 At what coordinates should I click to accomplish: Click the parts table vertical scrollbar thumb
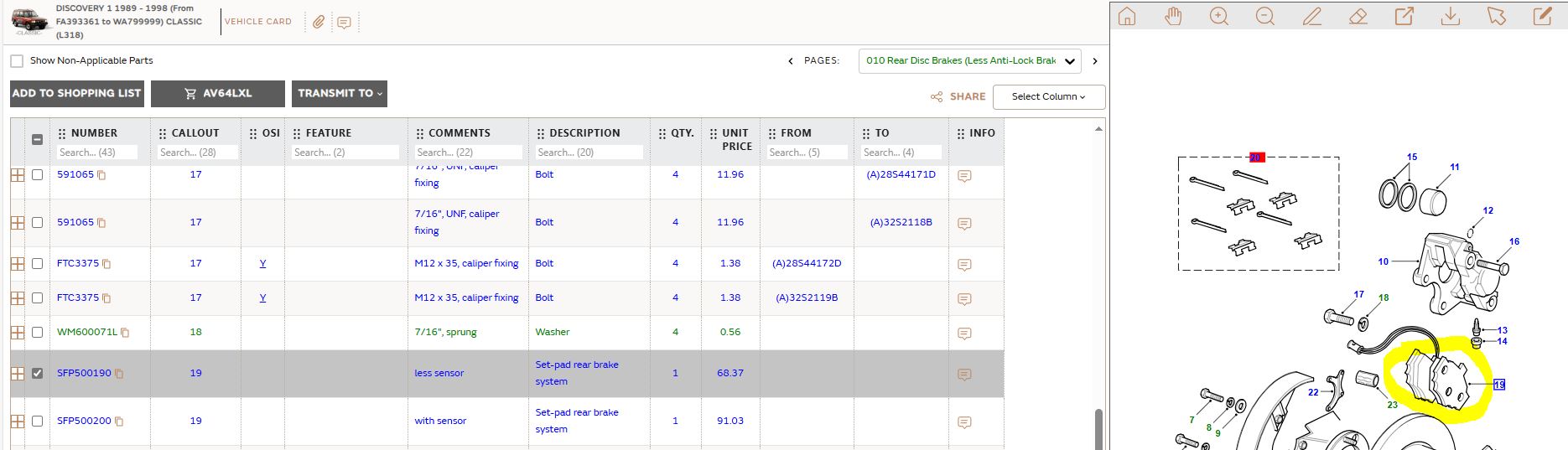point(1098,427)
